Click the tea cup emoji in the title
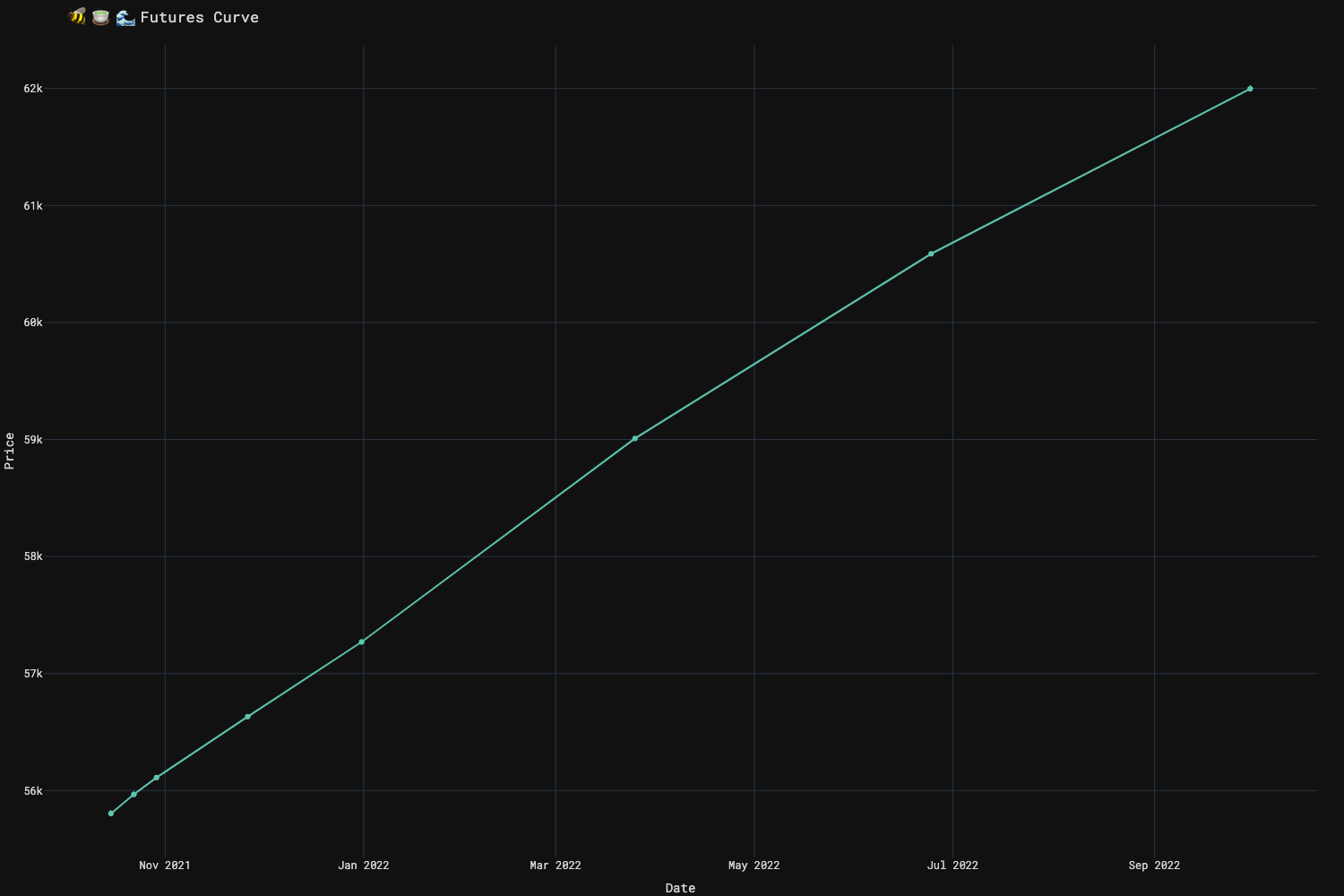Viewport: 1344px width, 896px height. (x=100, y=17)
